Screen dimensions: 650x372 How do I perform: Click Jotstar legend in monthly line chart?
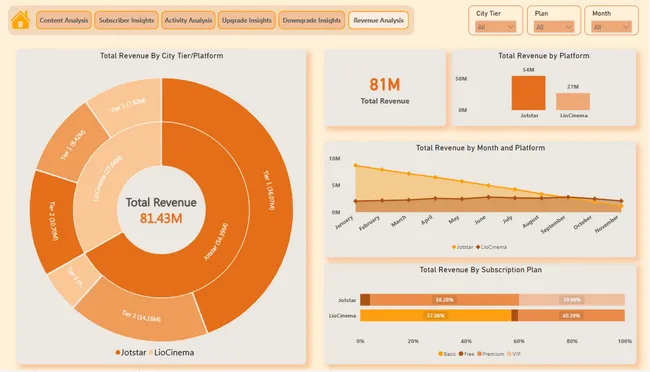[x=462, y=247]
